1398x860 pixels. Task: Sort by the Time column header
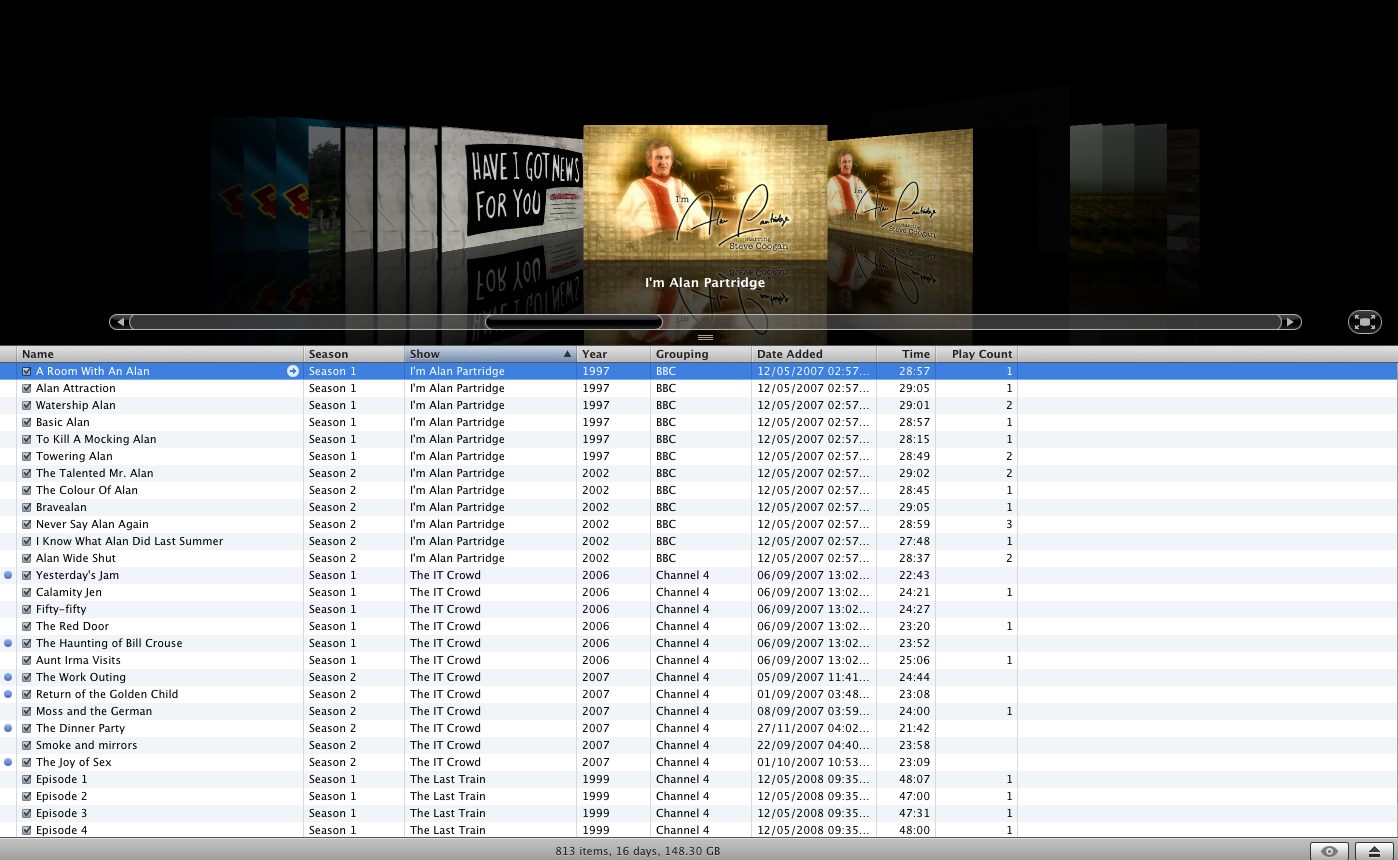(x=906, y=354)
